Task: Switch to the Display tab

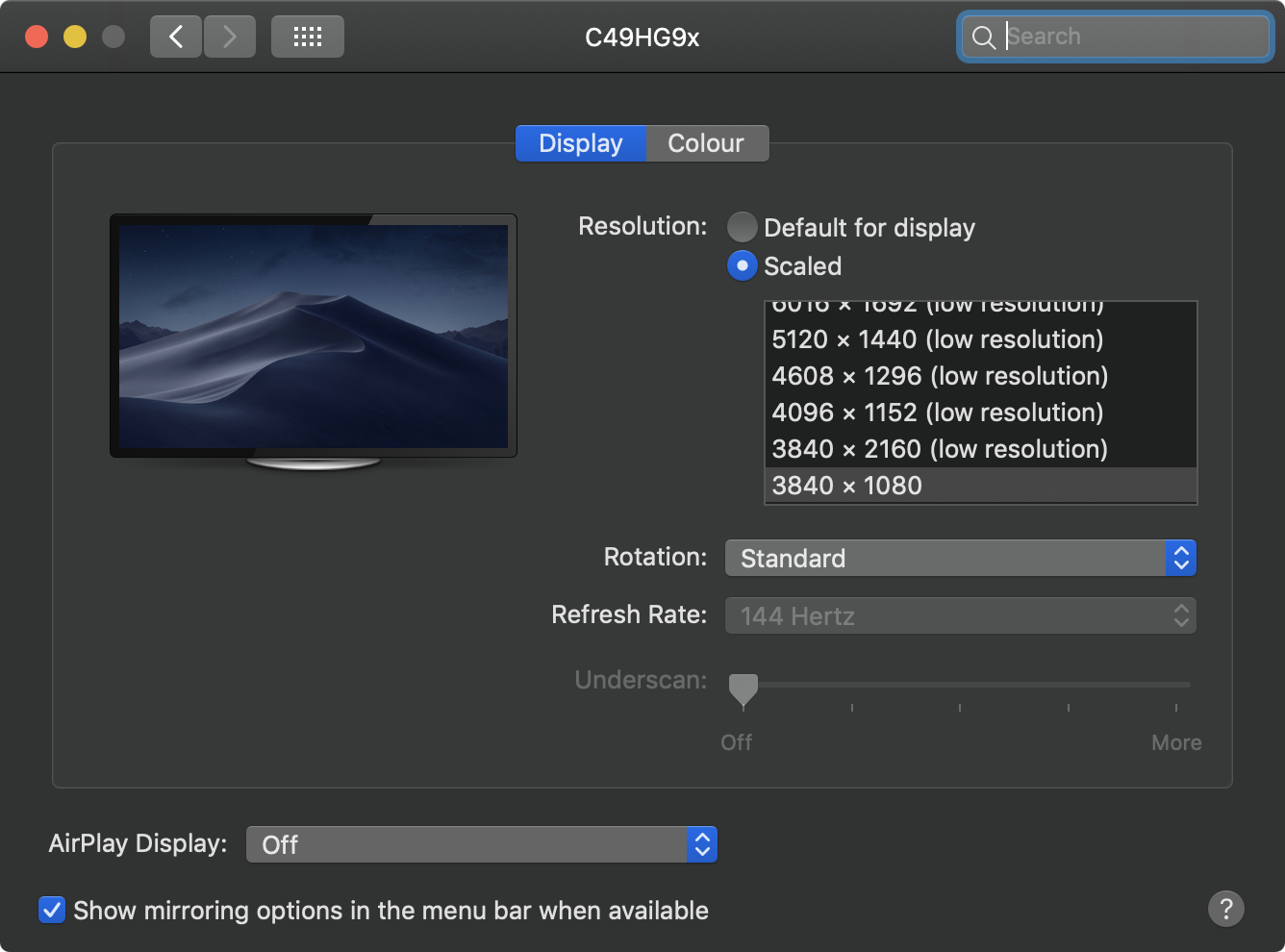Action: [x=580, y=142]
